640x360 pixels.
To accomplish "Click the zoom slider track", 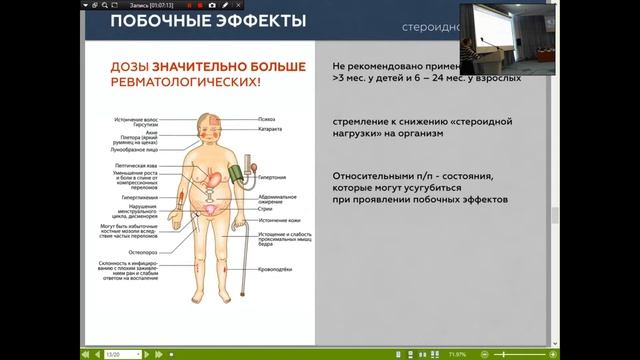I will 519,355.
